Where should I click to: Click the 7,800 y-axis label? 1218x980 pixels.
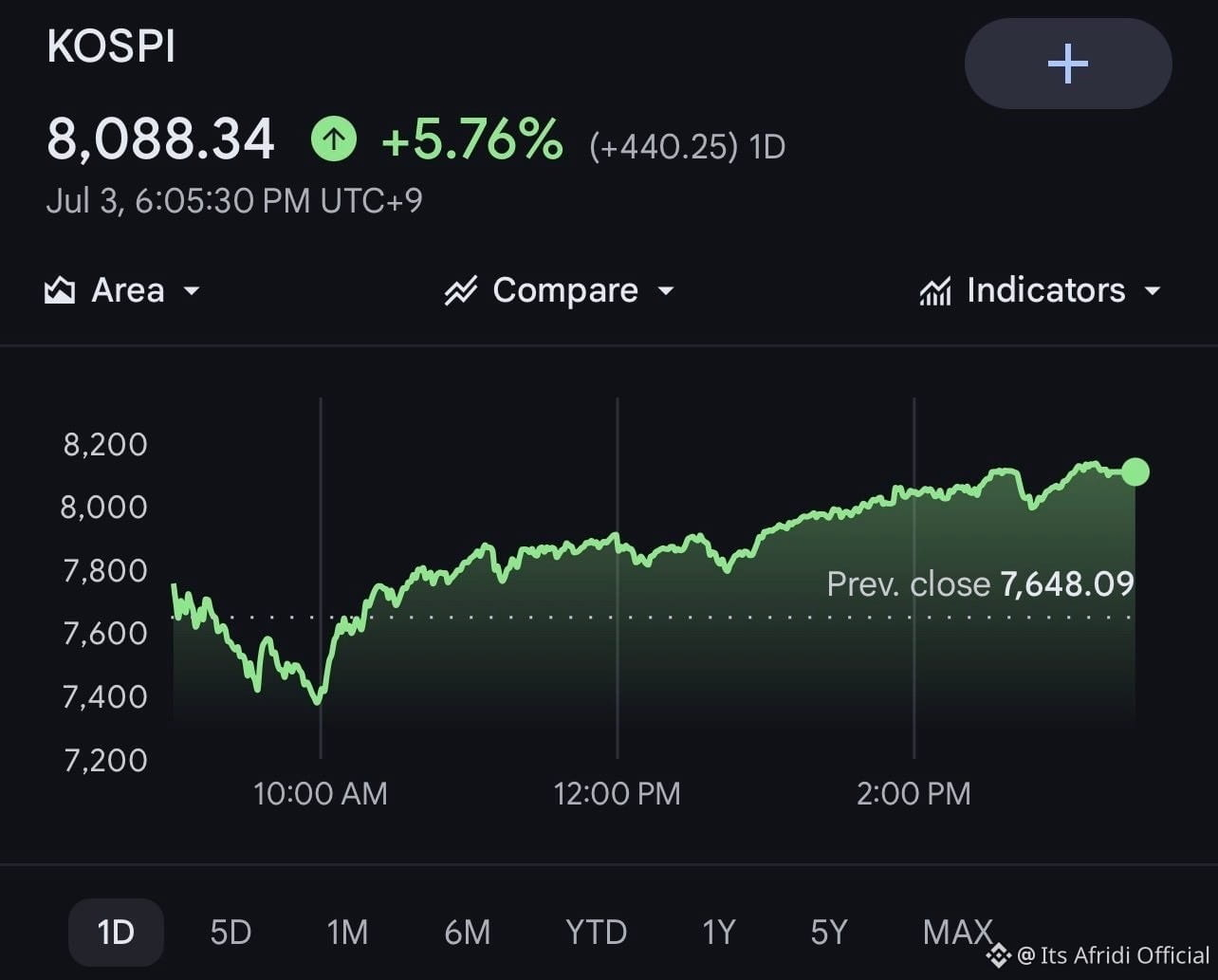click(x=105, y=570)
